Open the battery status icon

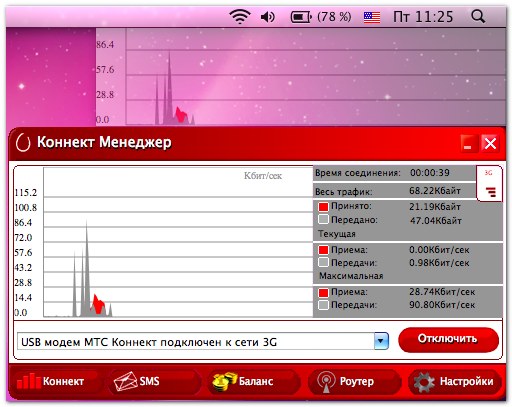[x=301, y=17]
